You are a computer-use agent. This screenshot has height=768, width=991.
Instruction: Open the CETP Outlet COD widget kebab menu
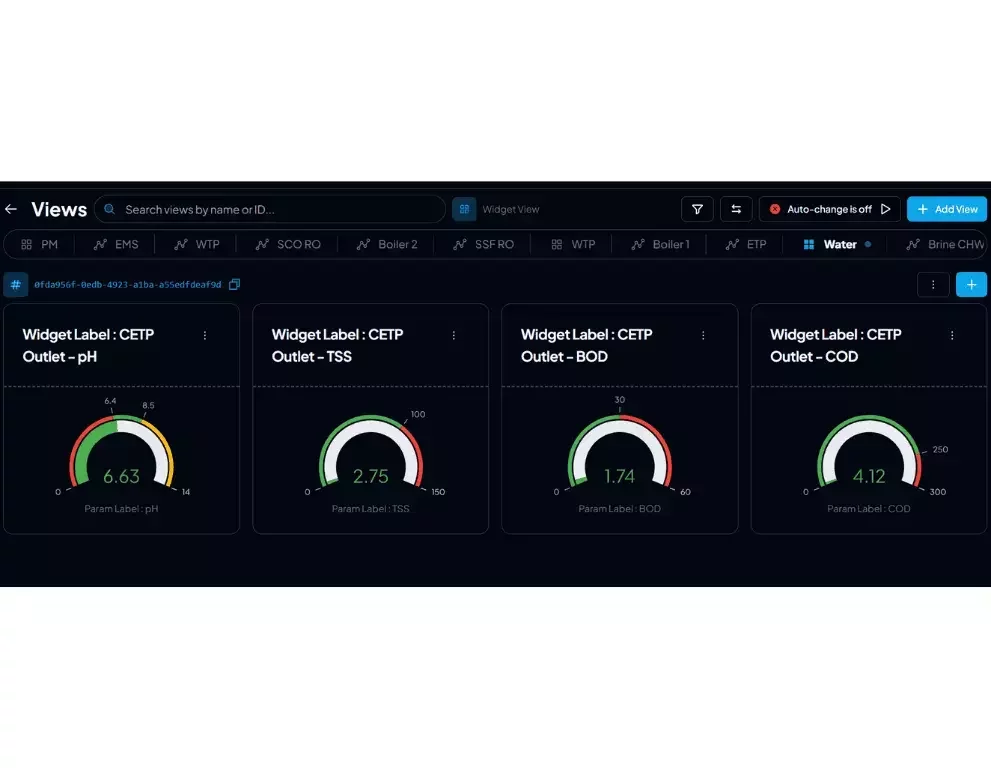pos(952,335)
